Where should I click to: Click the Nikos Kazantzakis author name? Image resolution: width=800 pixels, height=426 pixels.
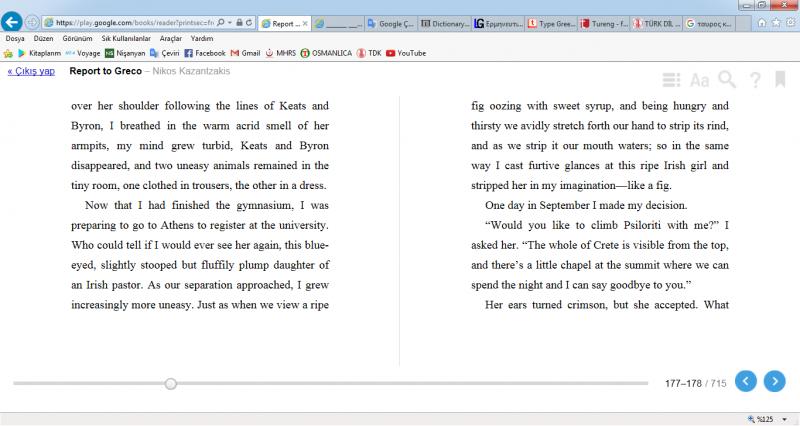point(191,71)
